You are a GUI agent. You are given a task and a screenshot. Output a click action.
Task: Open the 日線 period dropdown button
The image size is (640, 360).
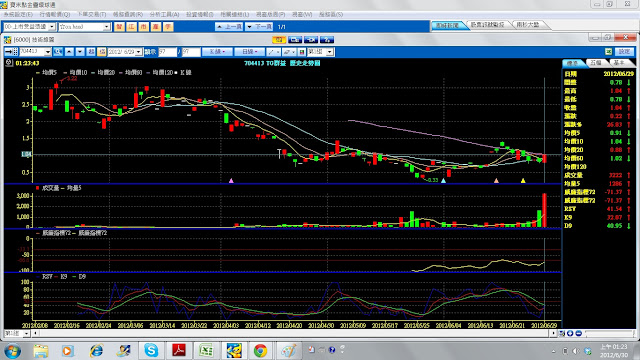point(250,52)
